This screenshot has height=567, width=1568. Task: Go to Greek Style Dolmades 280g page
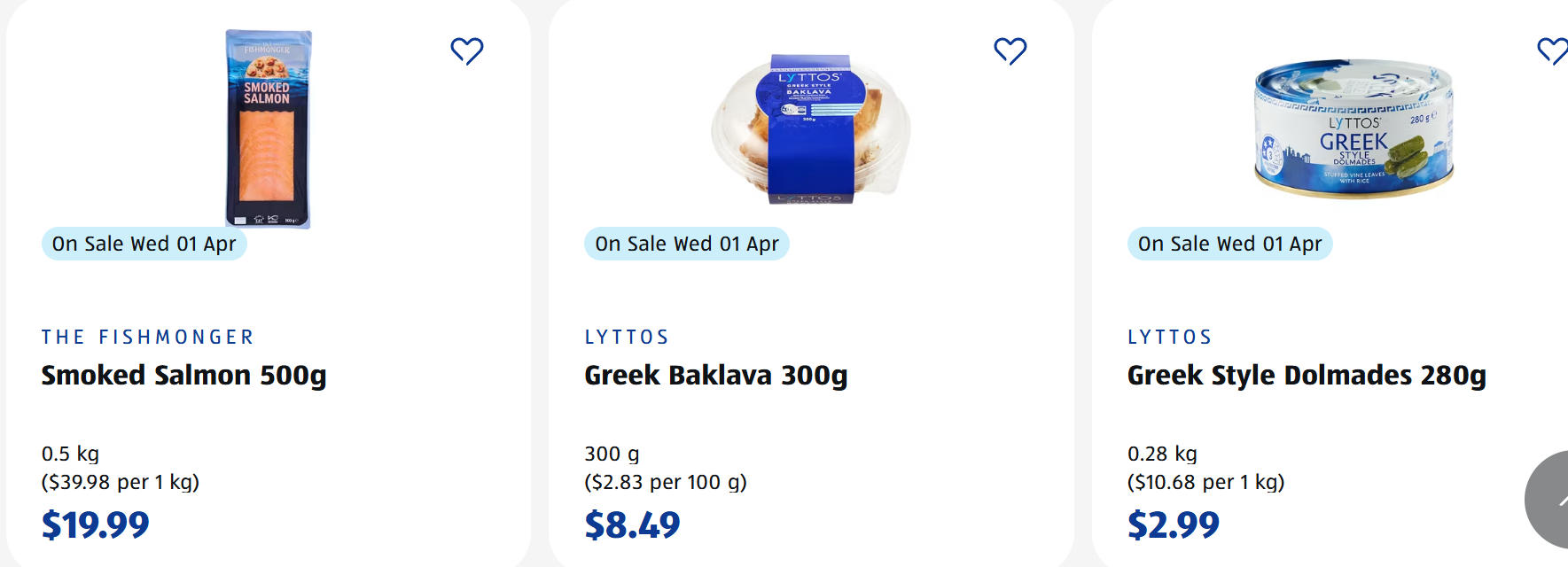(1306, 376)
